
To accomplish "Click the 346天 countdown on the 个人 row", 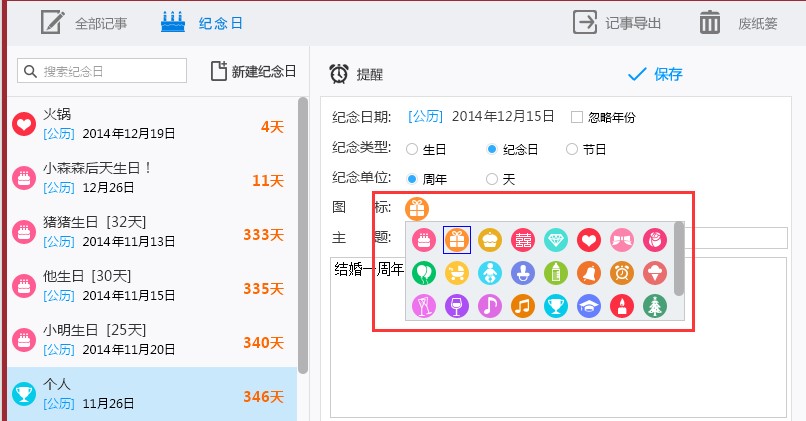I will pyautogui.click(x=264, y=396).
